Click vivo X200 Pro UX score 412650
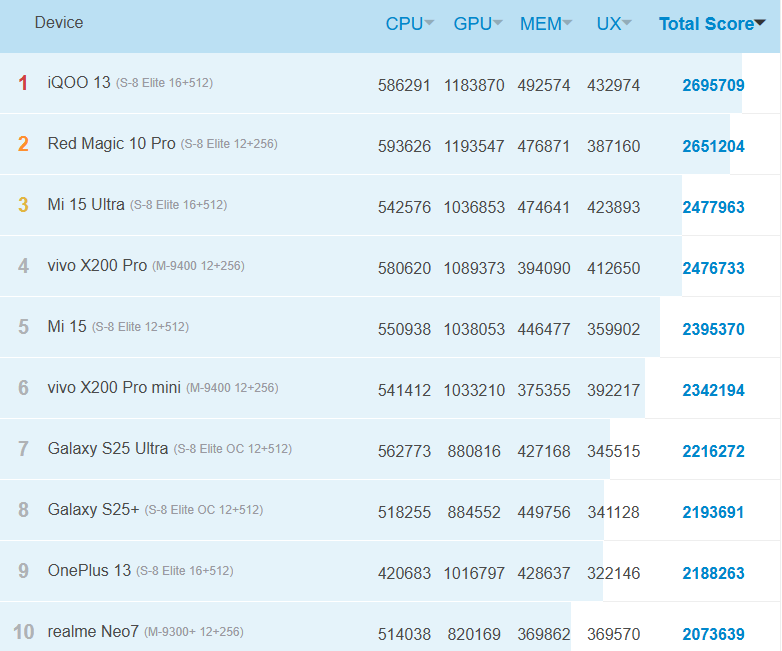Image resolution: width=782 pixels, height=651 pixels. coord(613,268)
